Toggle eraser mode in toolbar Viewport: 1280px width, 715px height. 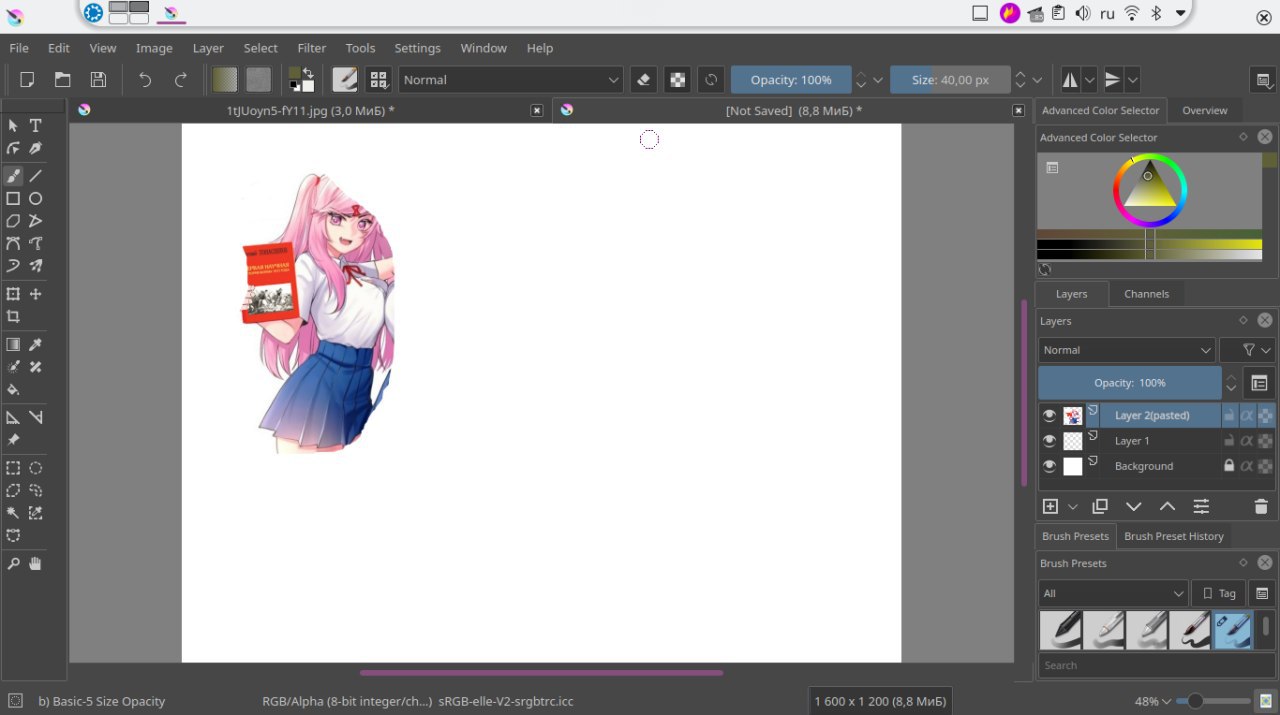[644, 80]
